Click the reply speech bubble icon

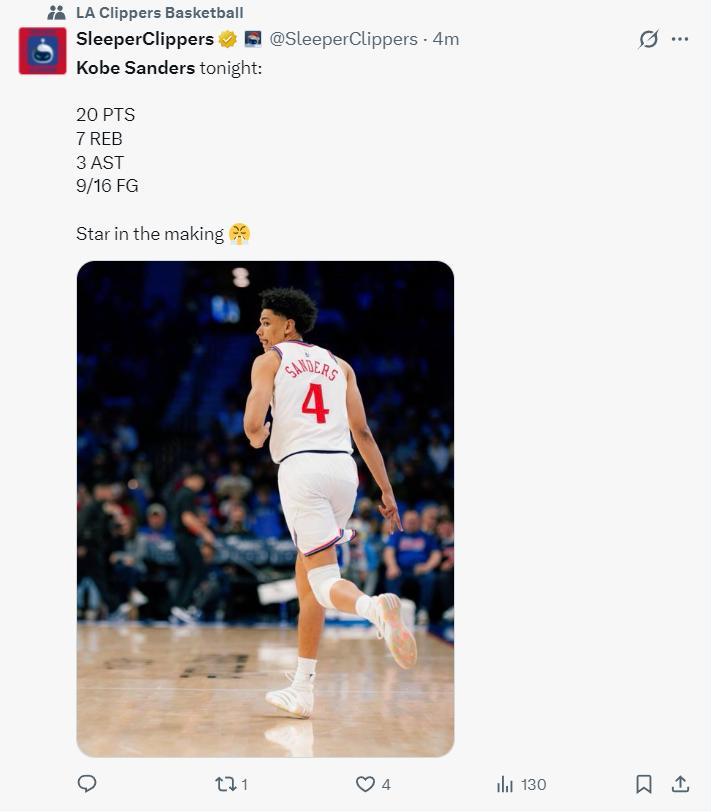(87, 784)
